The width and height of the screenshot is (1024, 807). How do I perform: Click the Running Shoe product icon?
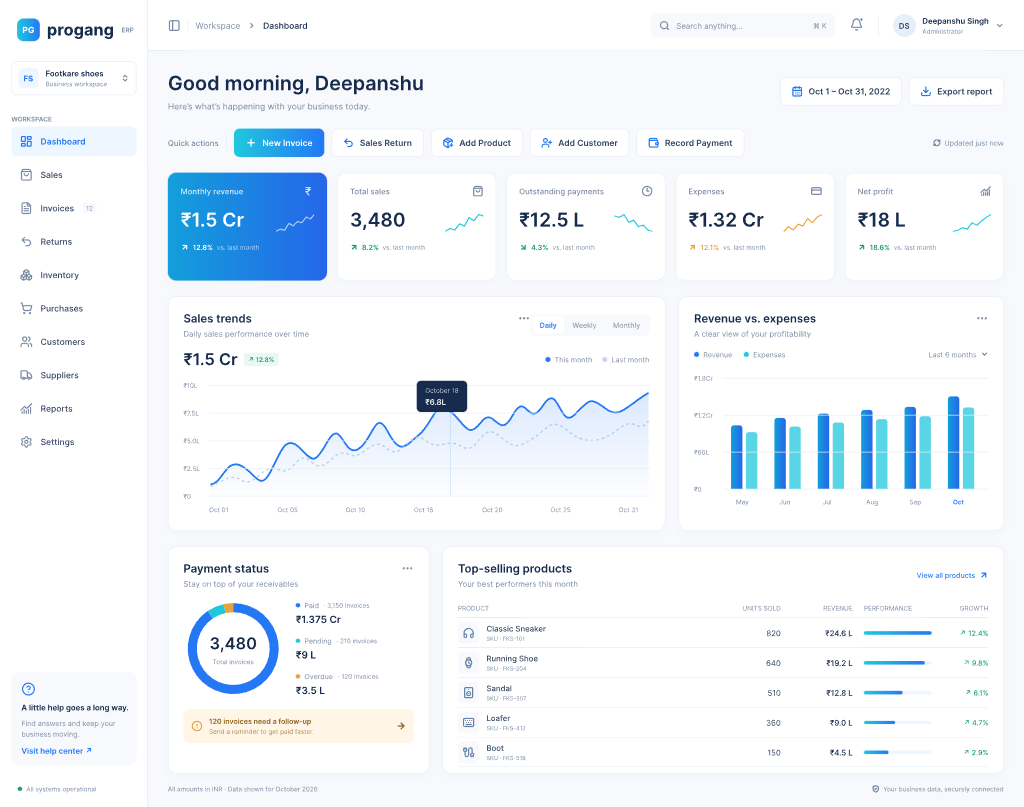tap(468, 663)
